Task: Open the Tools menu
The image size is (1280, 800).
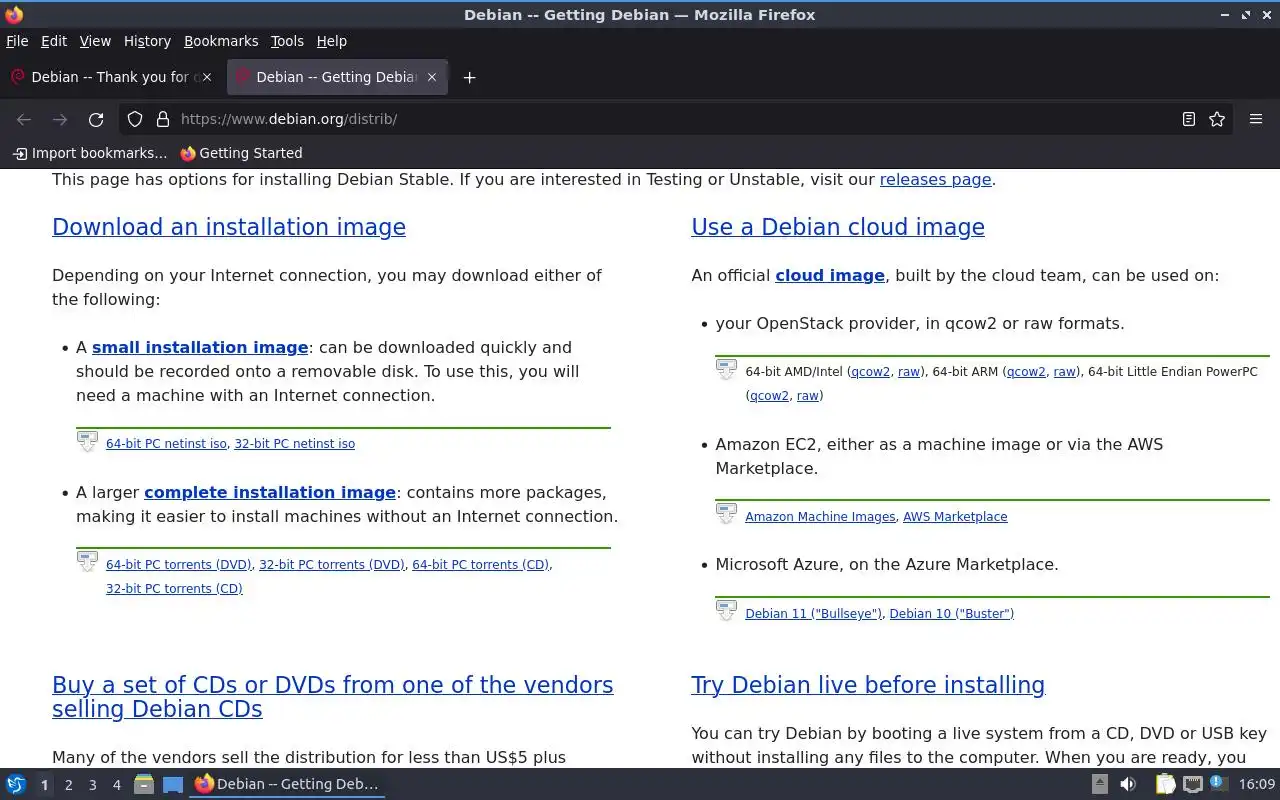Action: pos(287,41)
